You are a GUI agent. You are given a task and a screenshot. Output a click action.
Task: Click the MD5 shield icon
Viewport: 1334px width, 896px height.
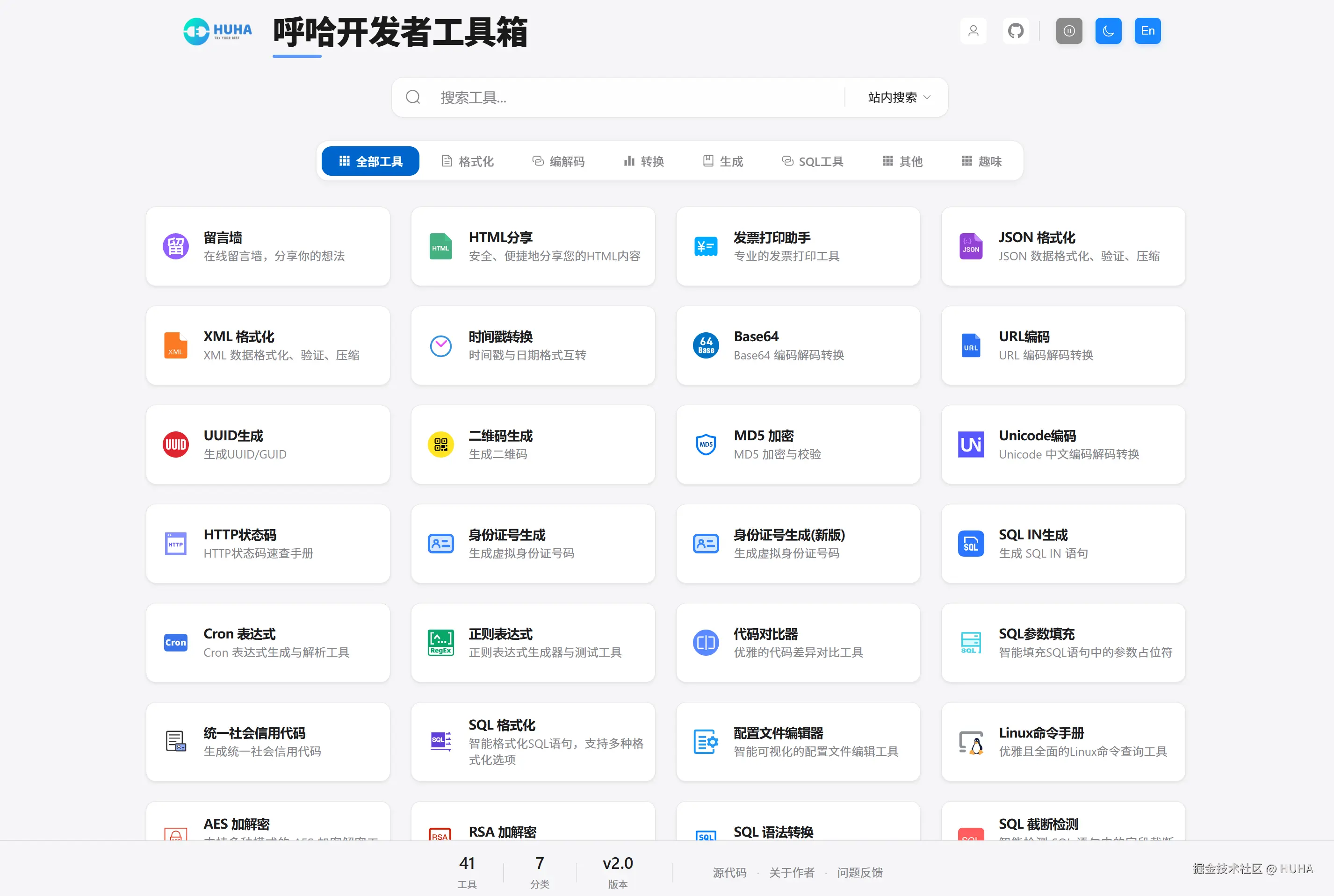pos(706,444)
